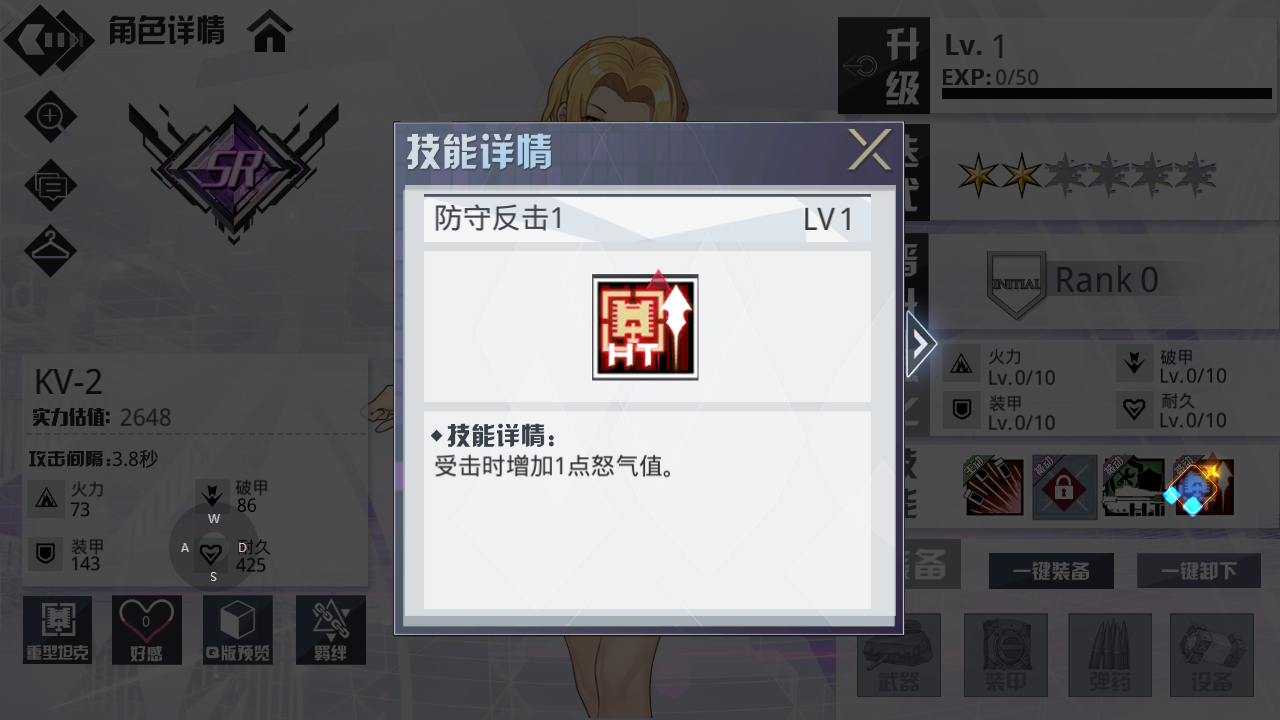Screen dimensions: 1280x720
Task: Open the clothes hanger costume icon
Action: 50,252
